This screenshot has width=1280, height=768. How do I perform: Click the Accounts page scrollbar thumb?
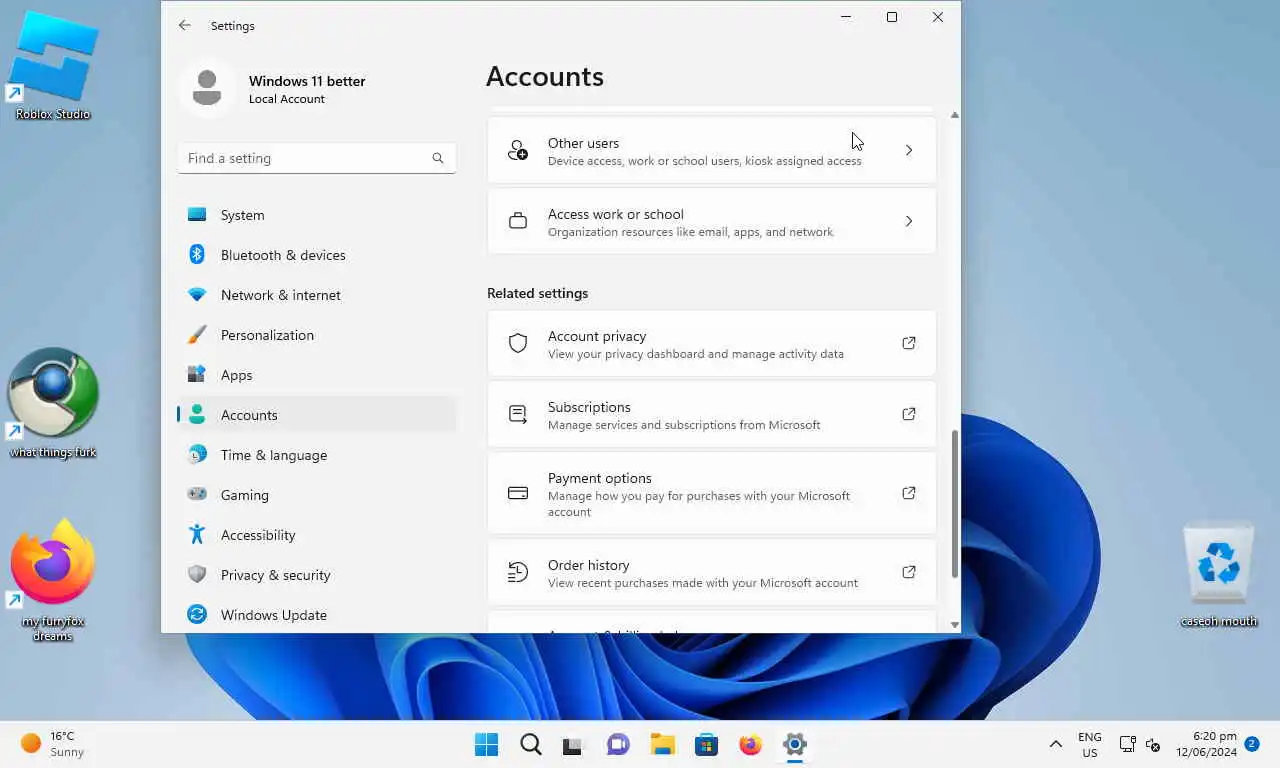coord(955,504)
